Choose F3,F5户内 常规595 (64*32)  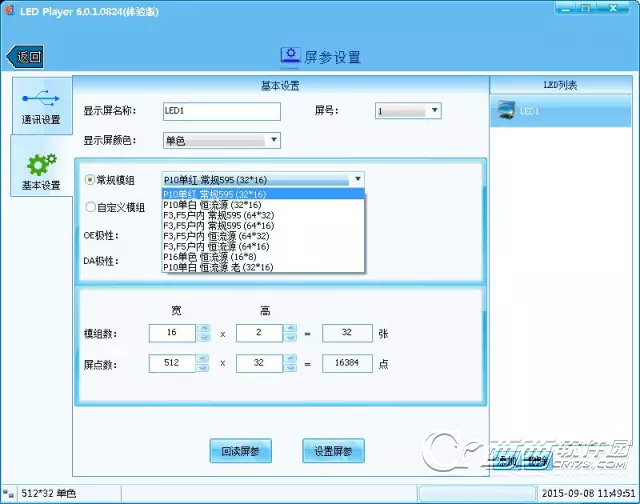pyautogui.click(x=263, y=215)
